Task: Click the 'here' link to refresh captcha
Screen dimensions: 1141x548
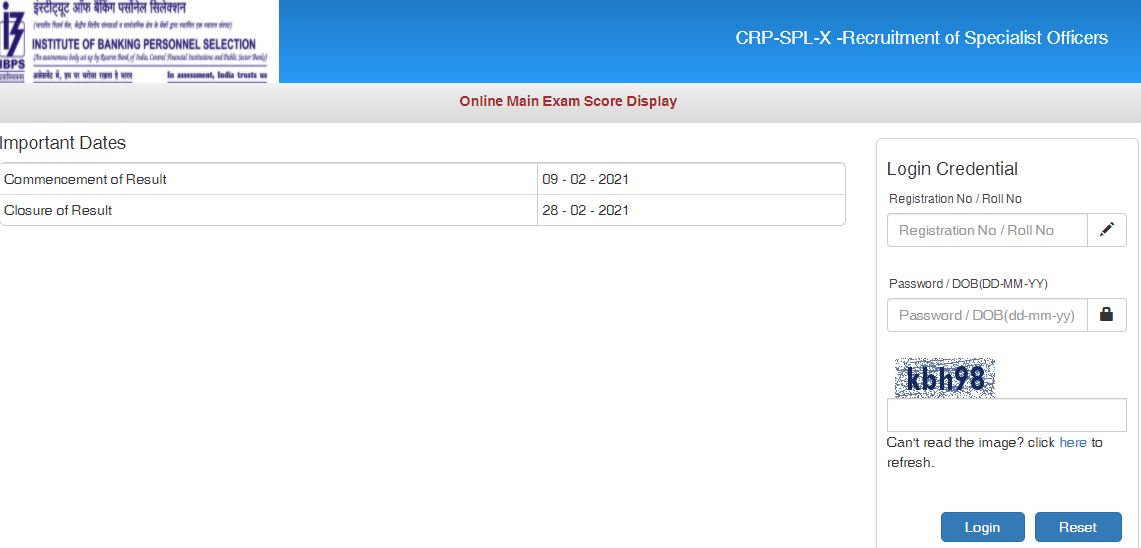Action: pos(1073,442)
